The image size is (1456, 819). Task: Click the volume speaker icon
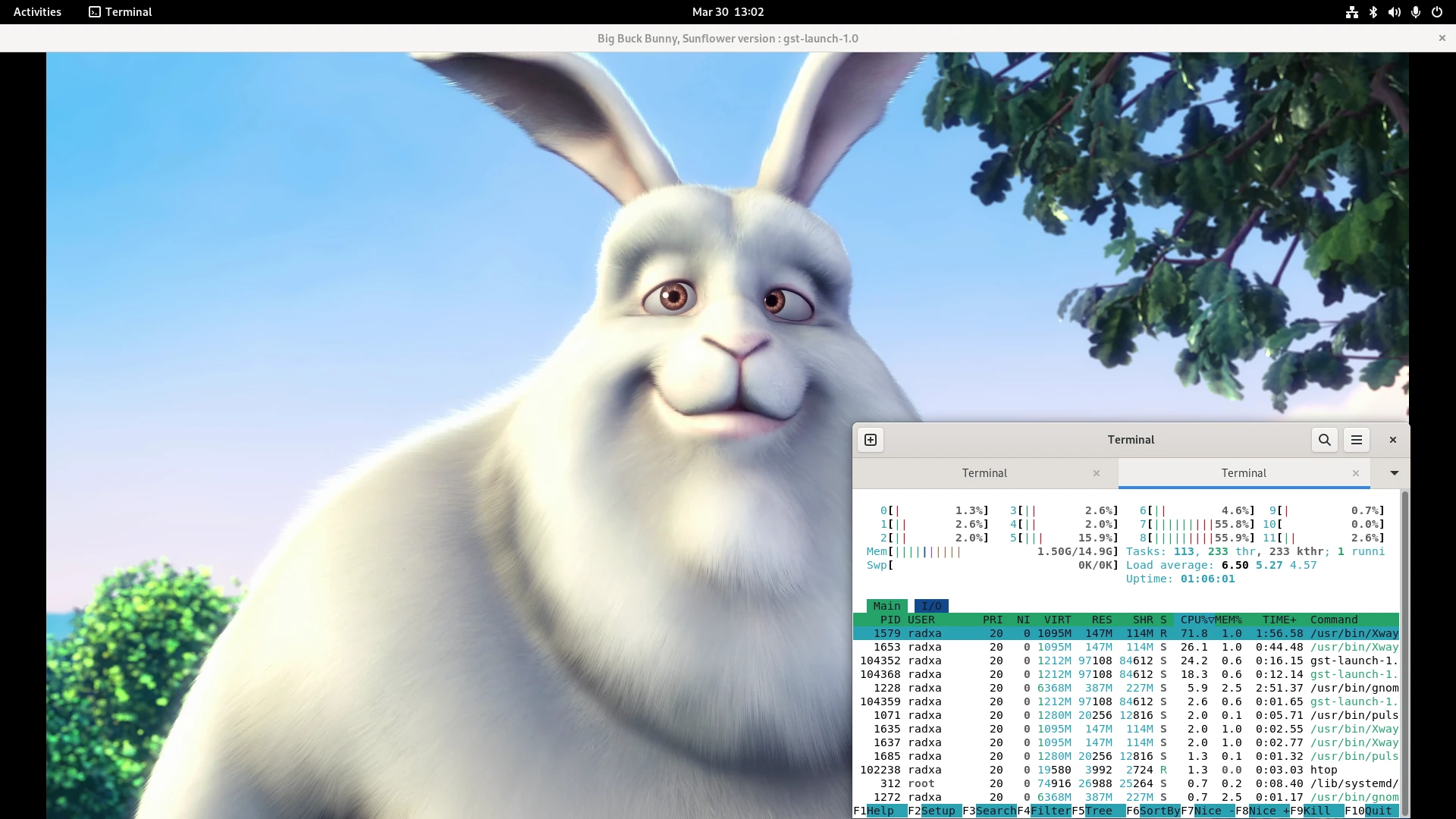click(x=1395, y=12)
